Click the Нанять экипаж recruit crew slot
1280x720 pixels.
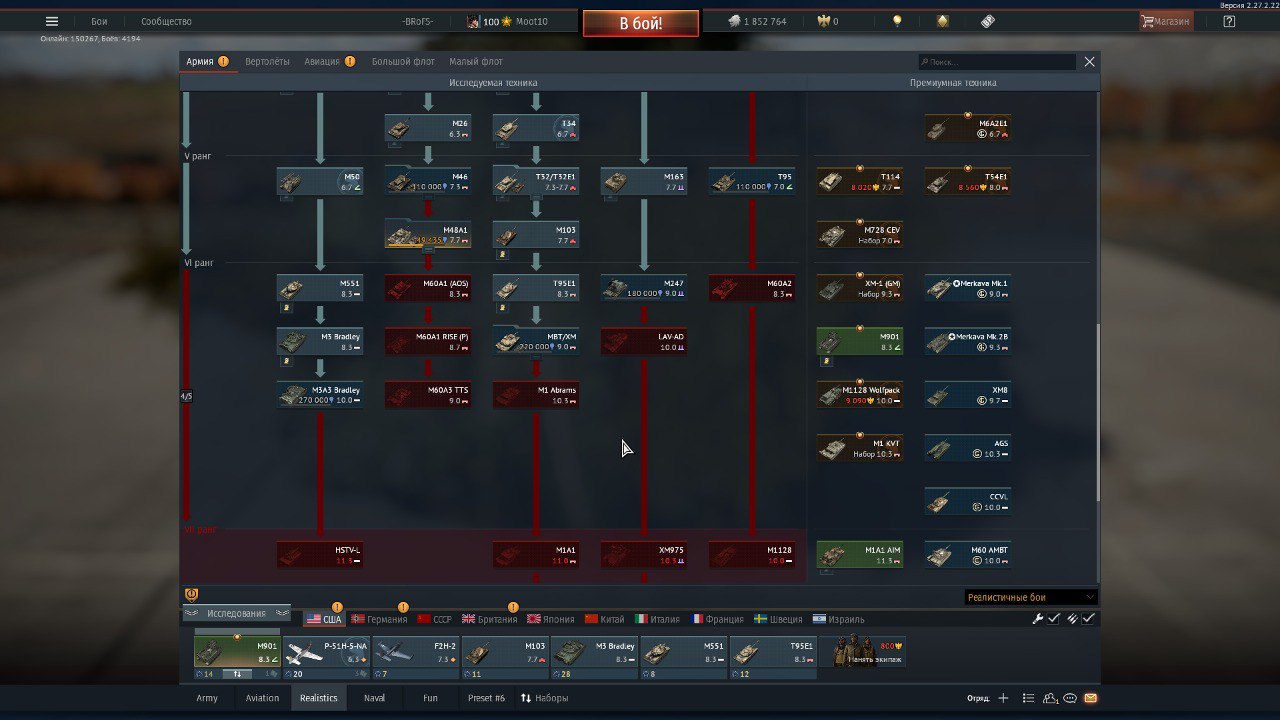point(862,652)
